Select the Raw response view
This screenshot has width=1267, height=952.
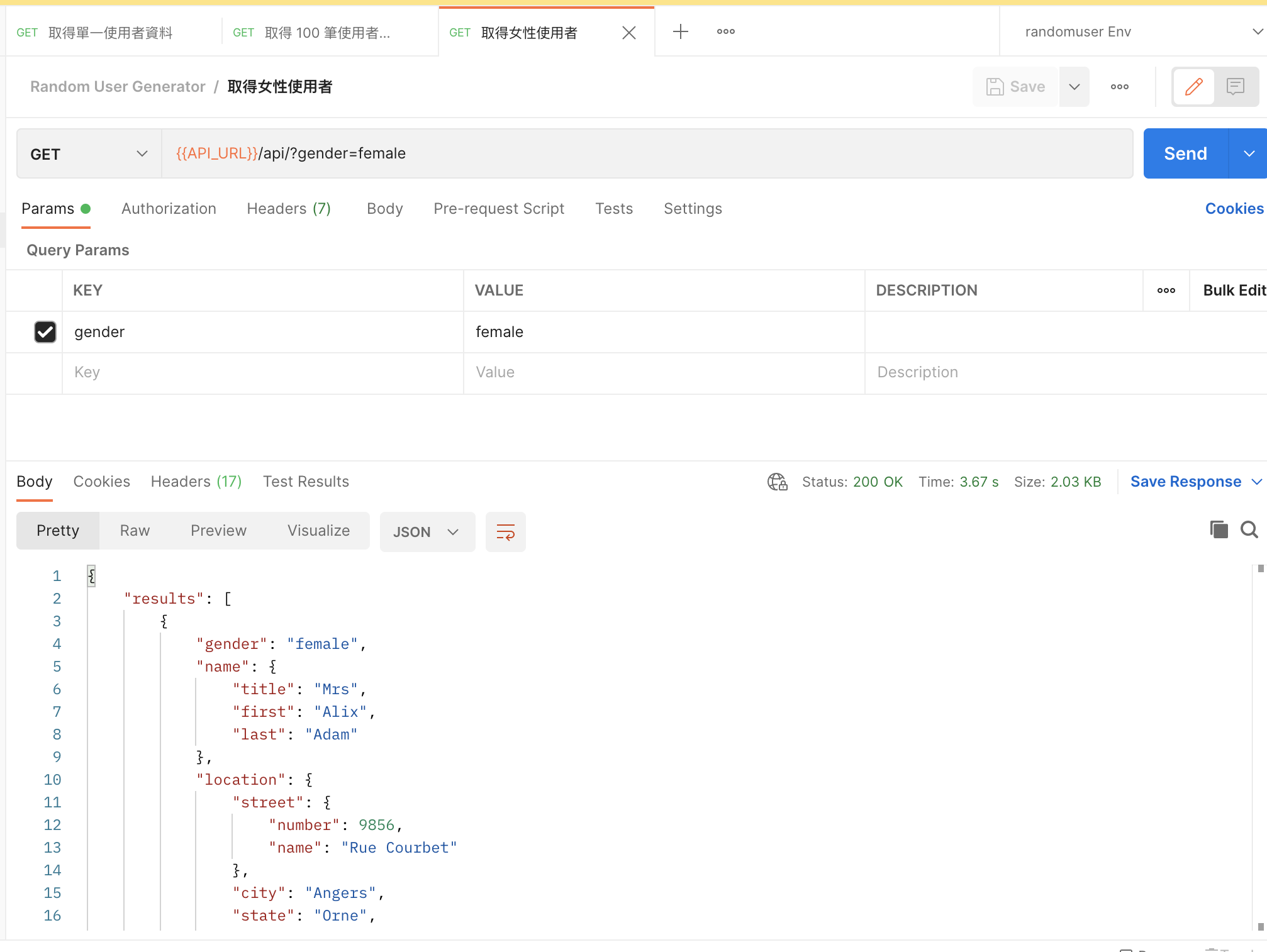click(135, 531)
